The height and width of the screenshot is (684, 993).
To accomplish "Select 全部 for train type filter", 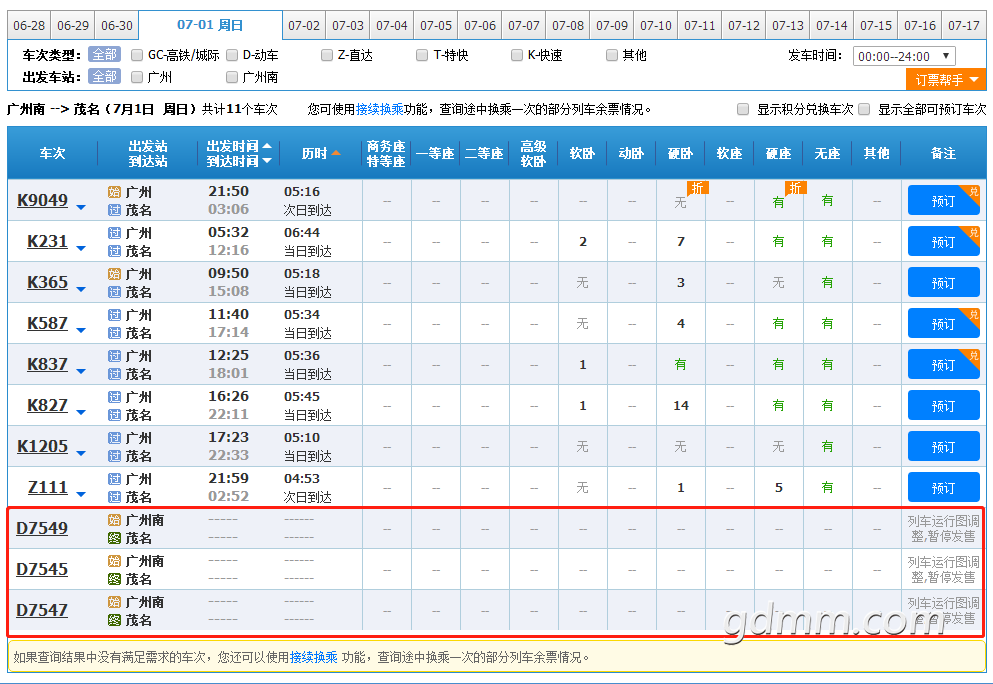I will pos(104,55).
